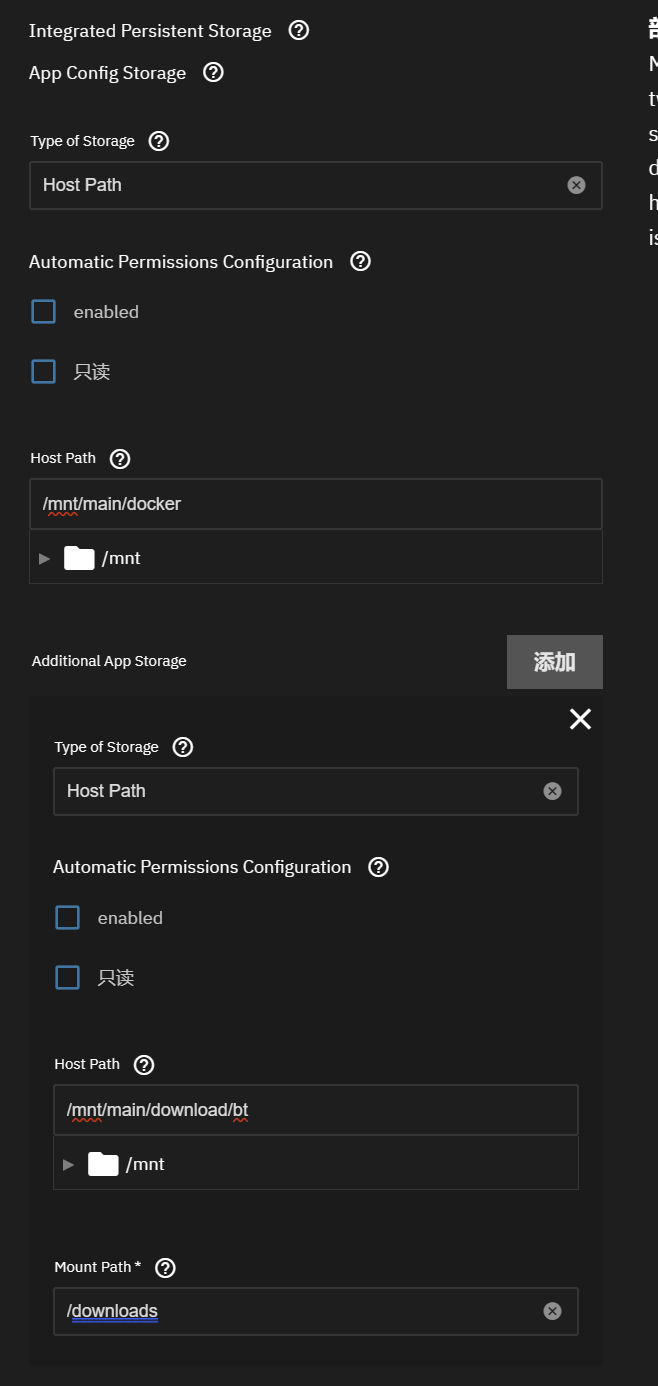Check 只读 checkbox in Additional App Storage
Screen dimensions: 658x1386
pyautogui.click(x=68, y=978)
